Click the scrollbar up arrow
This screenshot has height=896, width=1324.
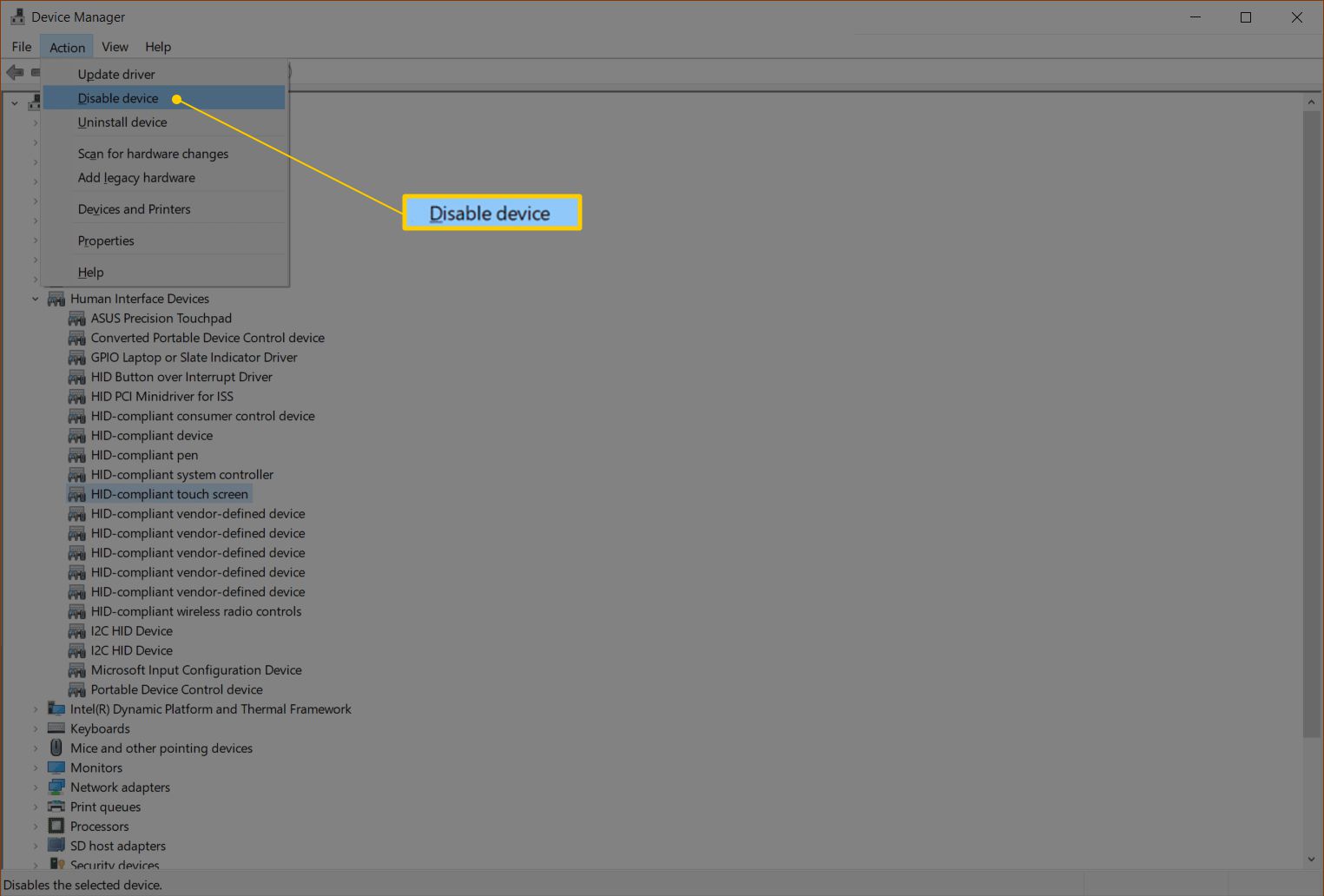tap(1311, 102)
